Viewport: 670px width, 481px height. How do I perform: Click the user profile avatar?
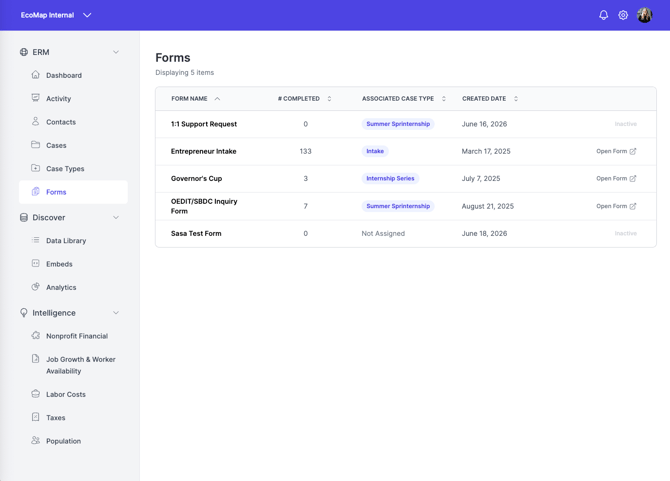click(644, 15)
